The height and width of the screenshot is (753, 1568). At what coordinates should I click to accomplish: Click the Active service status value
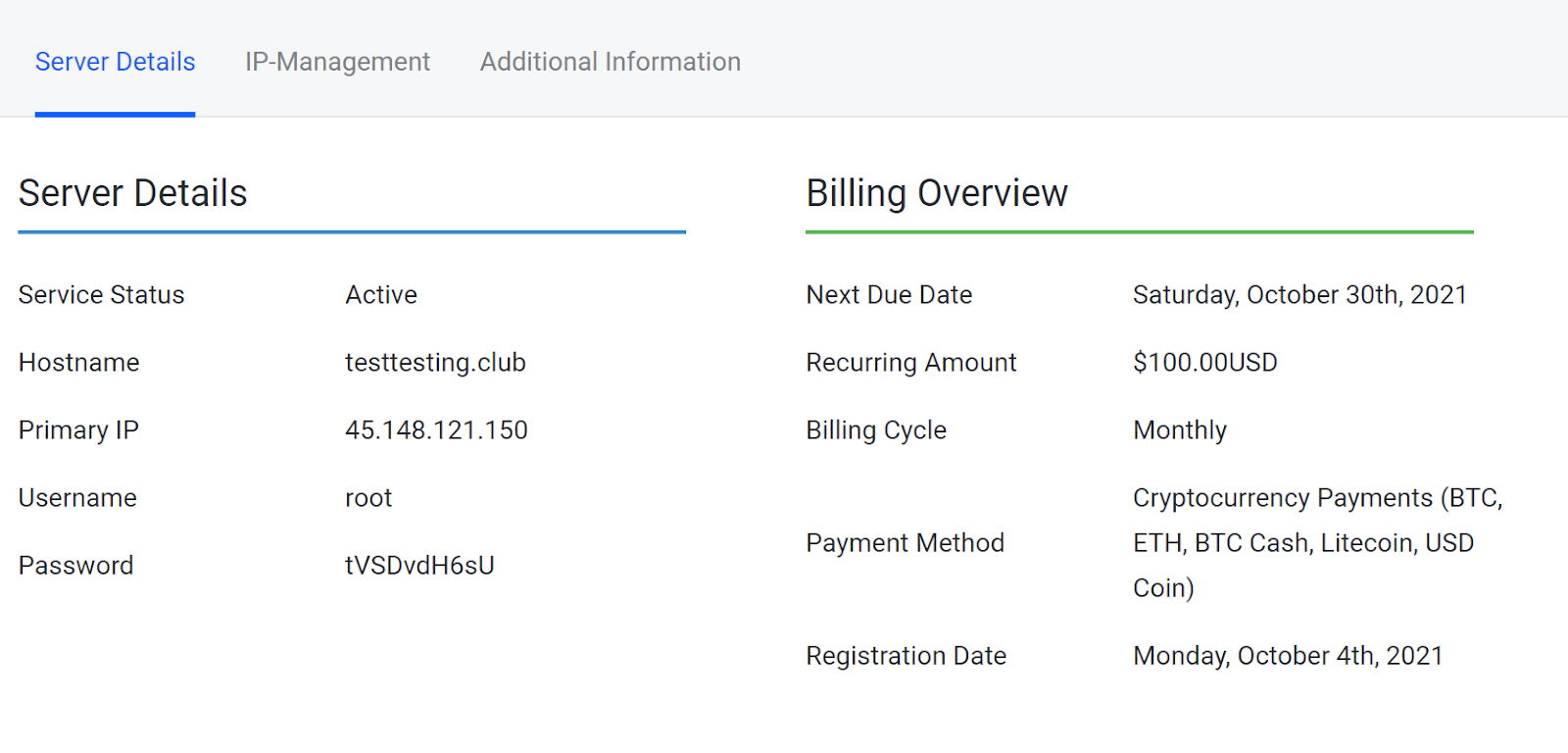coord(381,295)
